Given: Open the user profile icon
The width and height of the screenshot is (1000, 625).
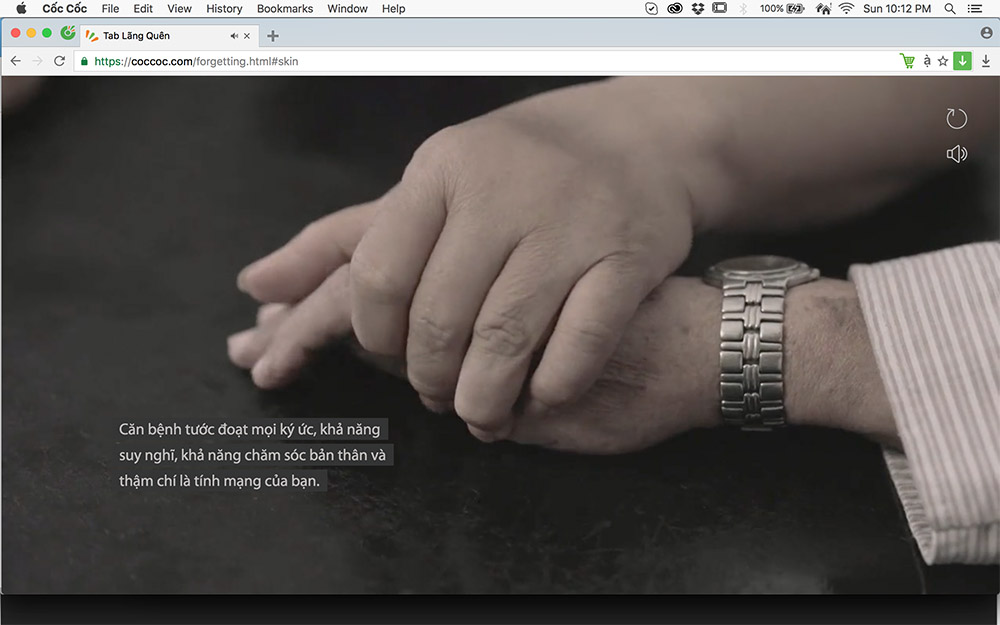Looking at the screenshot, I should [986, 33].
